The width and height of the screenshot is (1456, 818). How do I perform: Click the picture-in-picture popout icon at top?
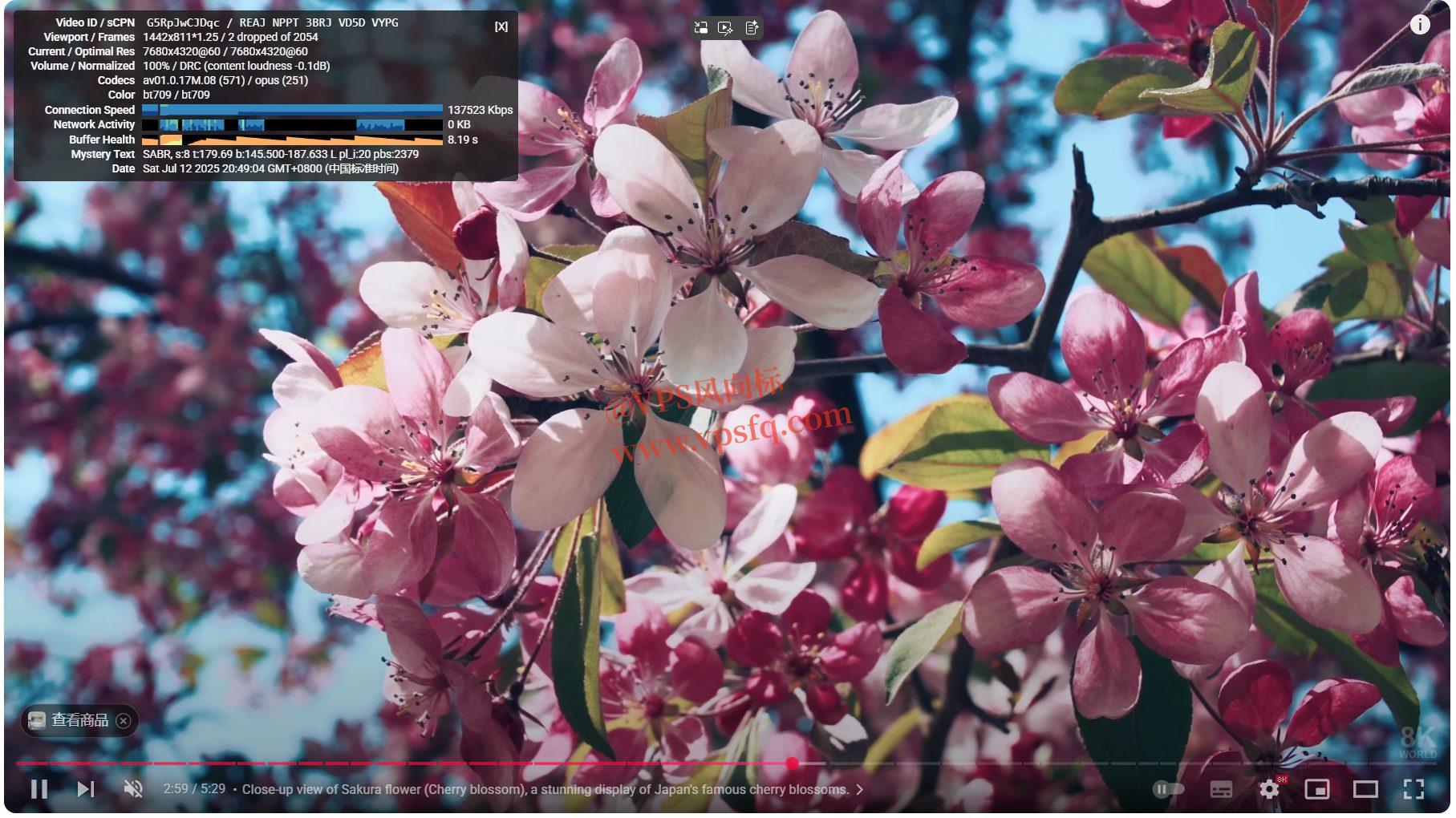701,28
